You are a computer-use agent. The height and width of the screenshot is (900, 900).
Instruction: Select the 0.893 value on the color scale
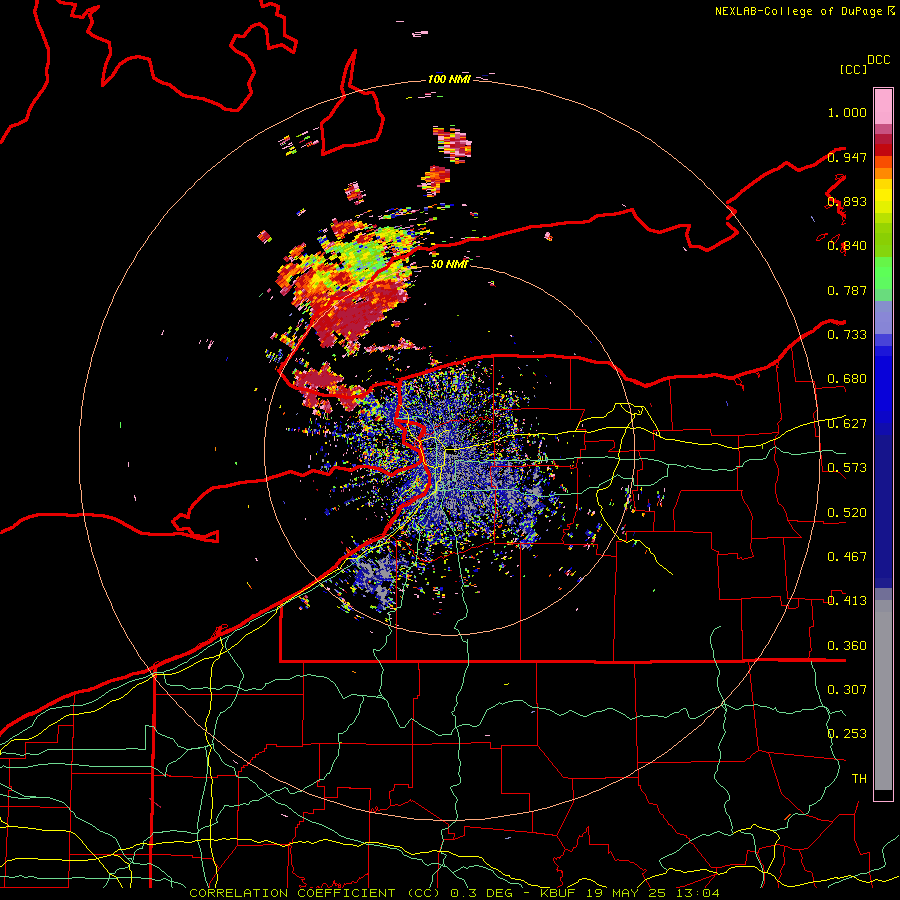[847, 201]
